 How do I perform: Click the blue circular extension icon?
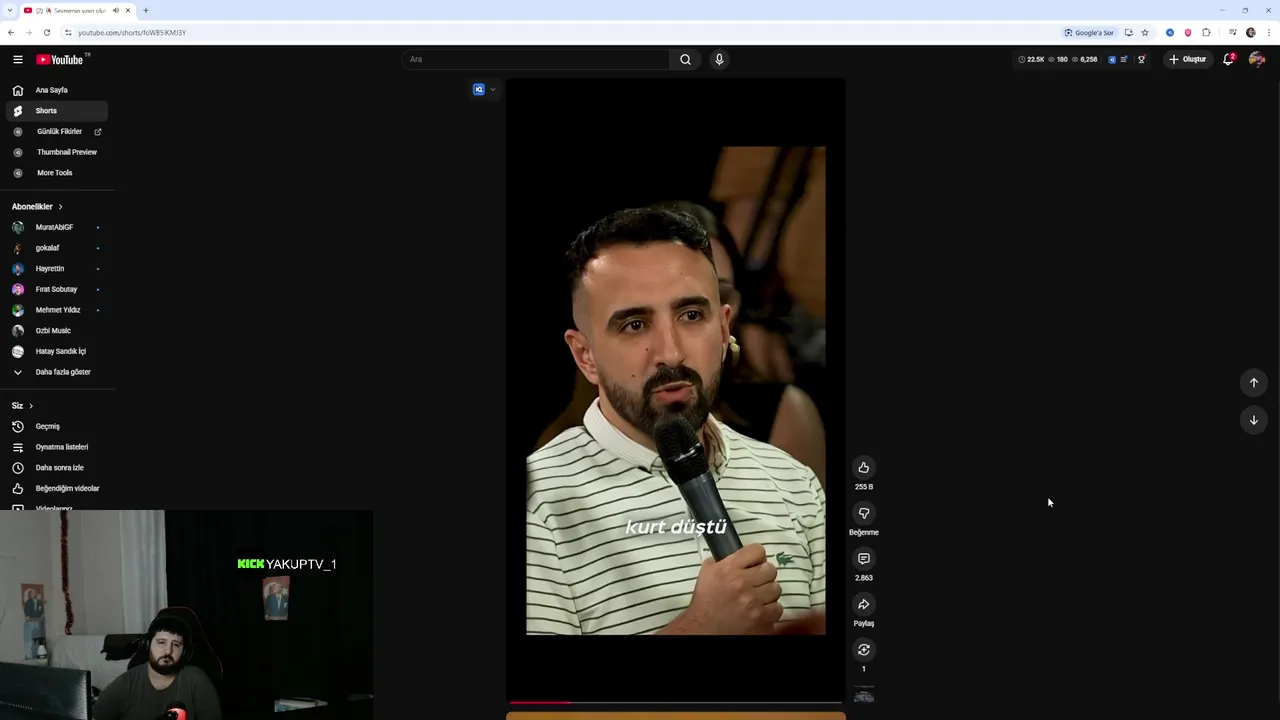pos(1170,32)
